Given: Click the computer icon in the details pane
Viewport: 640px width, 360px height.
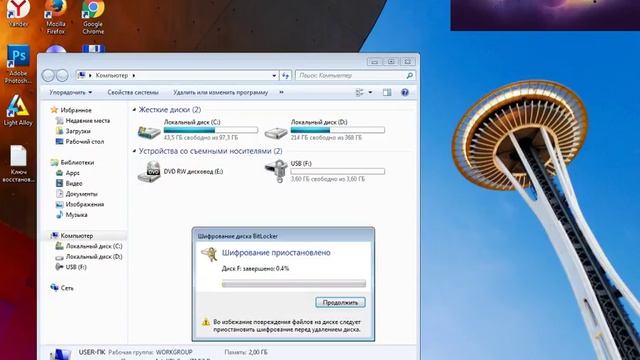Looking at the screenshot, I should pyautogui.click(x=60, y=353).
